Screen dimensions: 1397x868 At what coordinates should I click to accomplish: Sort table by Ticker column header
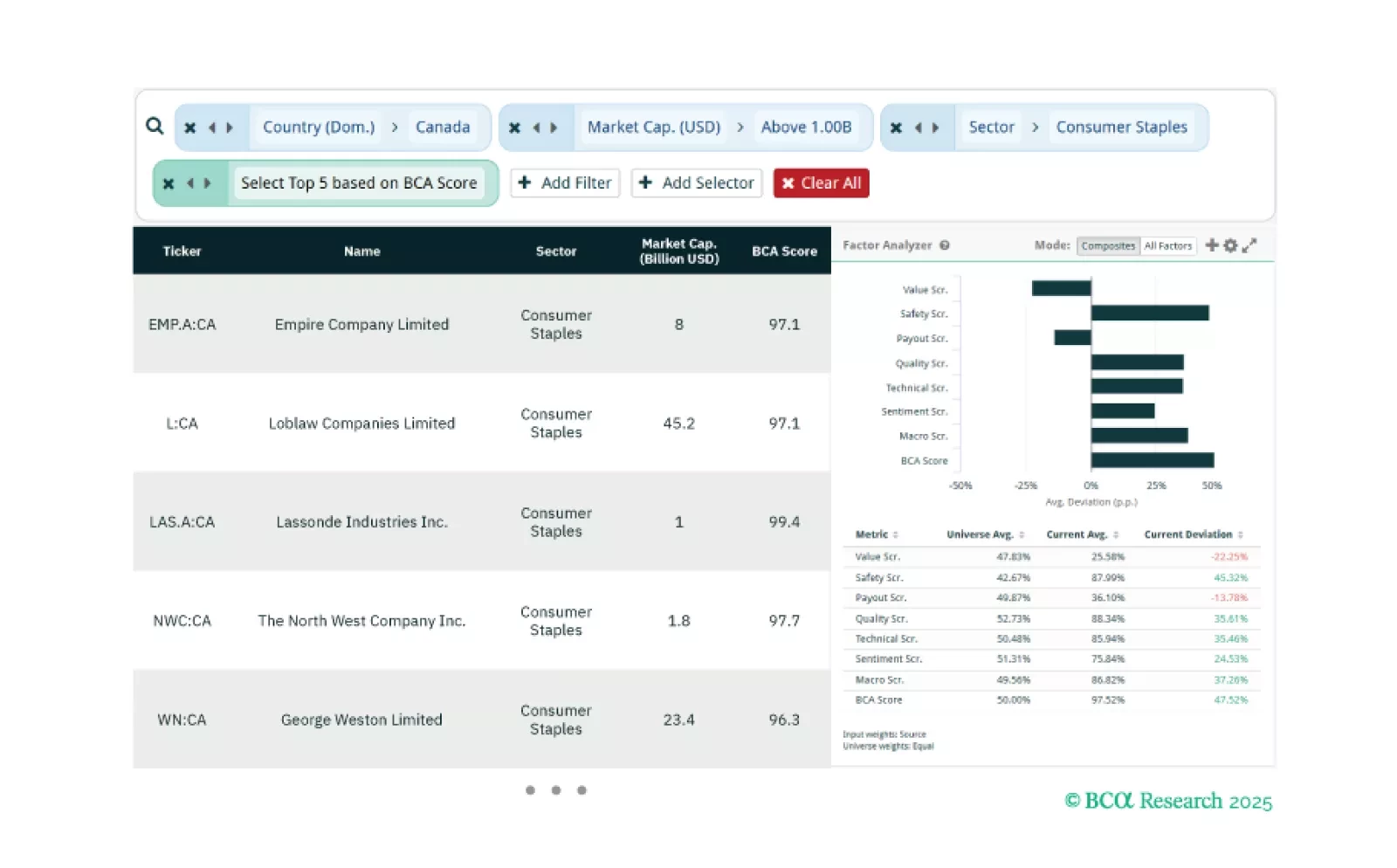(x=182, y=251)
